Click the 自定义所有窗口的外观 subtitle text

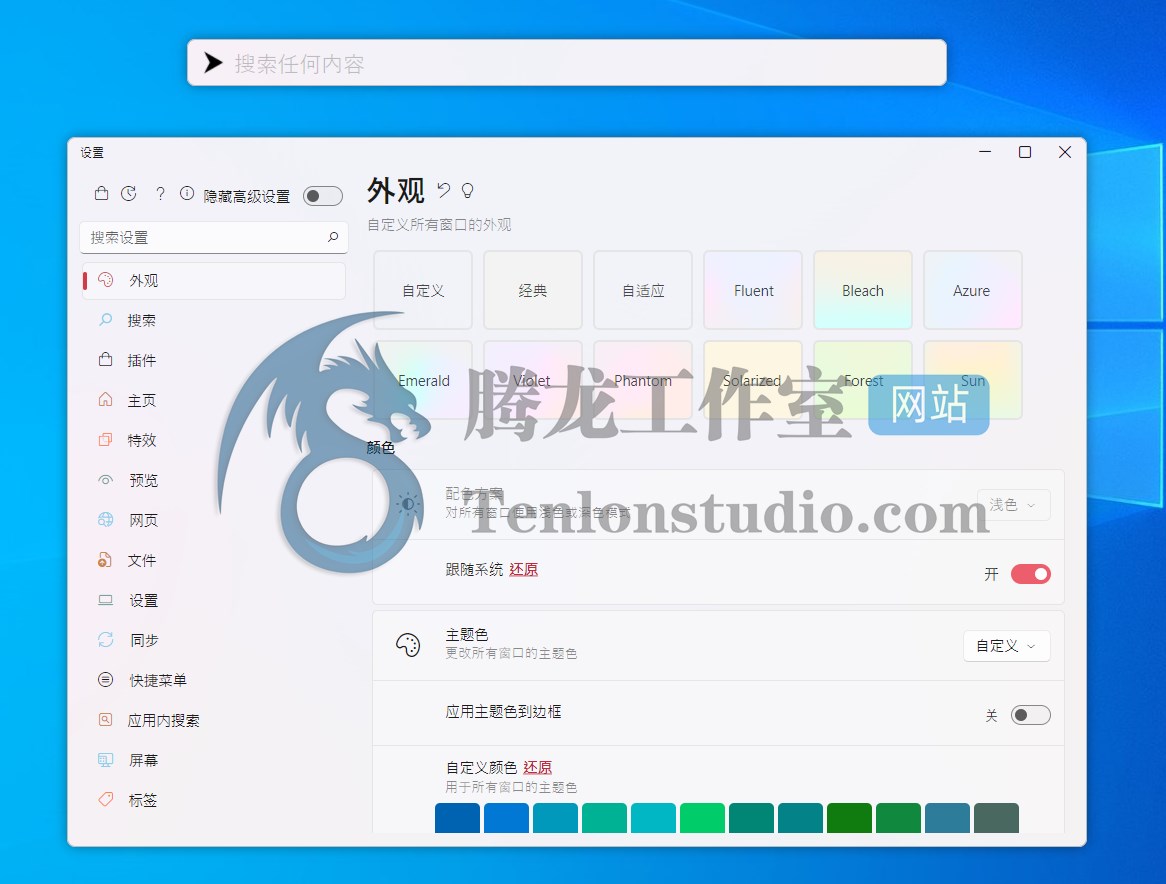(439, 225)
